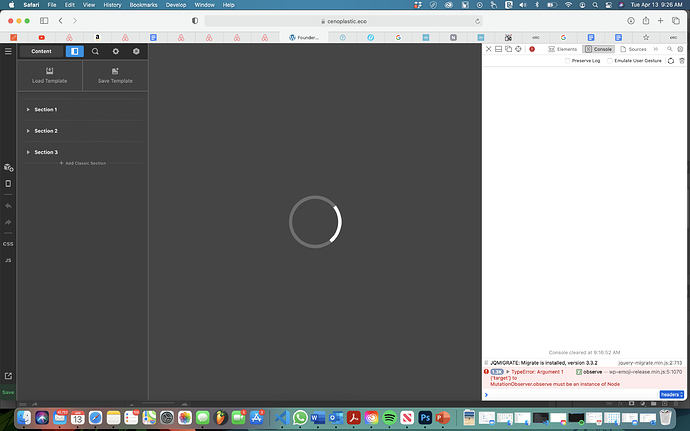Select the Section 2 row label
Screen dimensions: 690x431
click(x=46, y=131)
